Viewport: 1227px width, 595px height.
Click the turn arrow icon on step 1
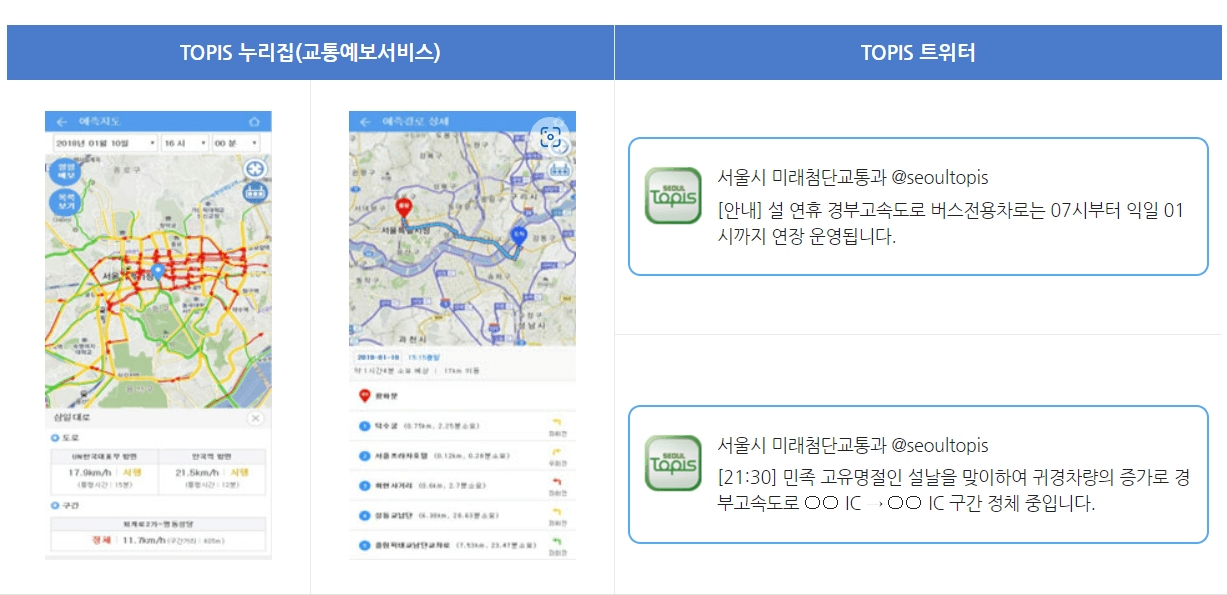click(557, 424)
